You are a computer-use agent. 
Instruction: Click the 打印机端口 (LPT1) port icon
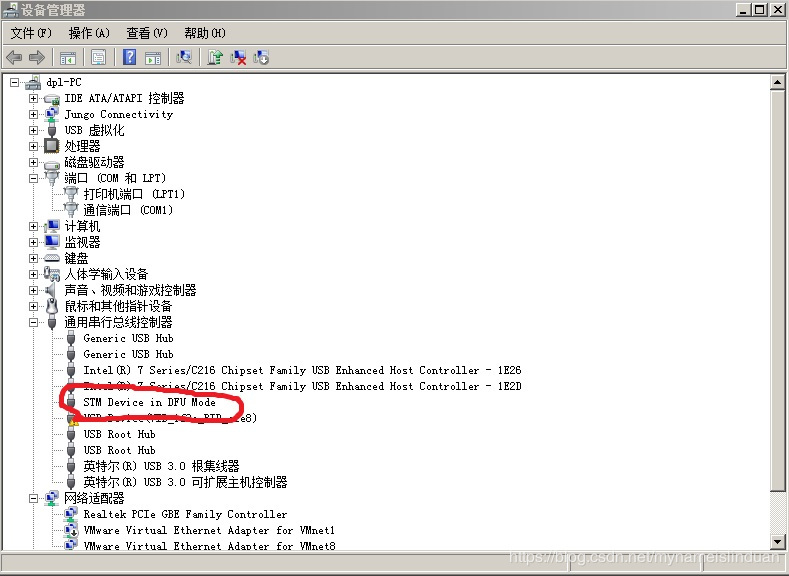pos(71,194)
